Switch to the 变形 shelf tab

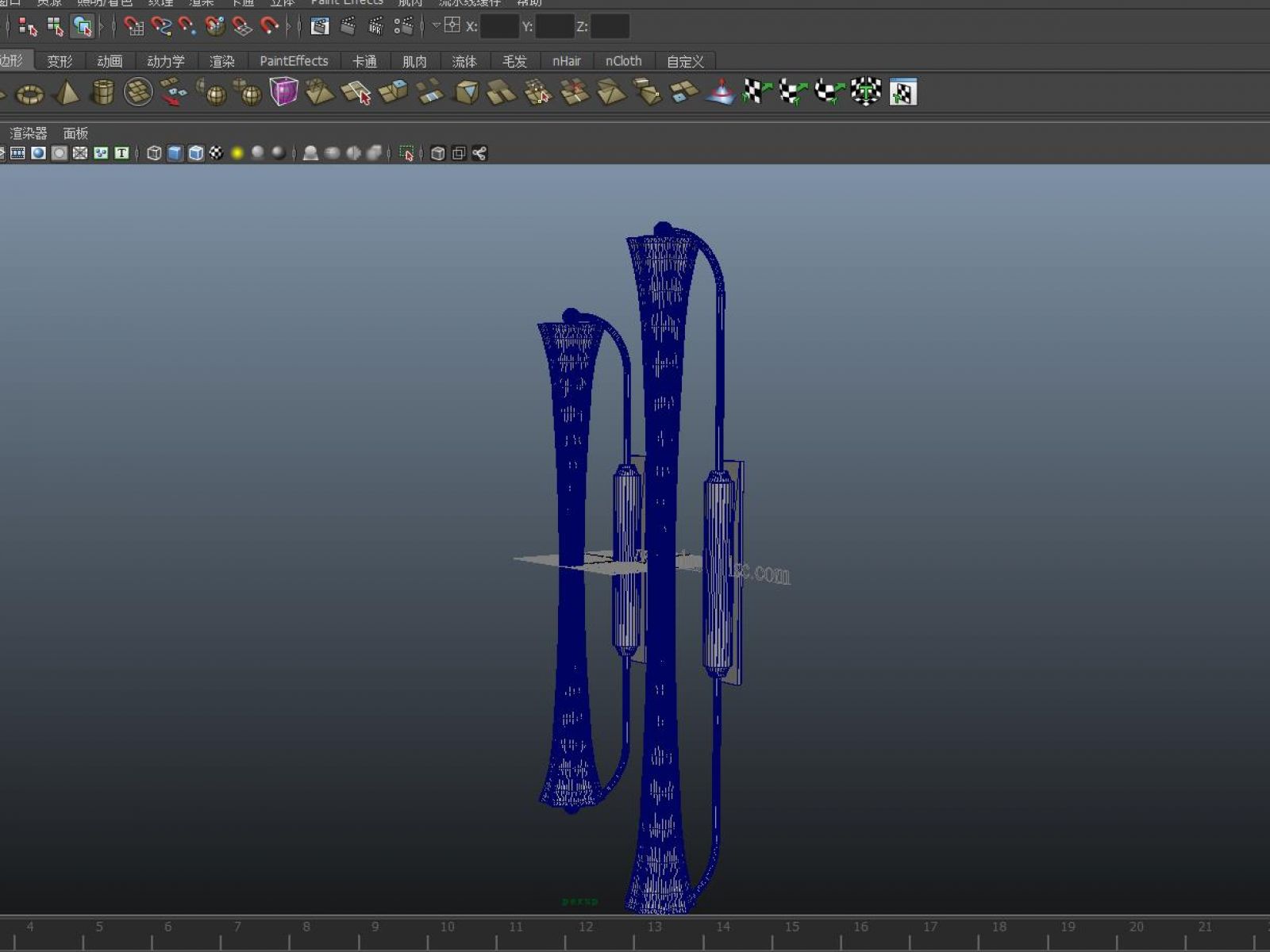pos(60,61)
